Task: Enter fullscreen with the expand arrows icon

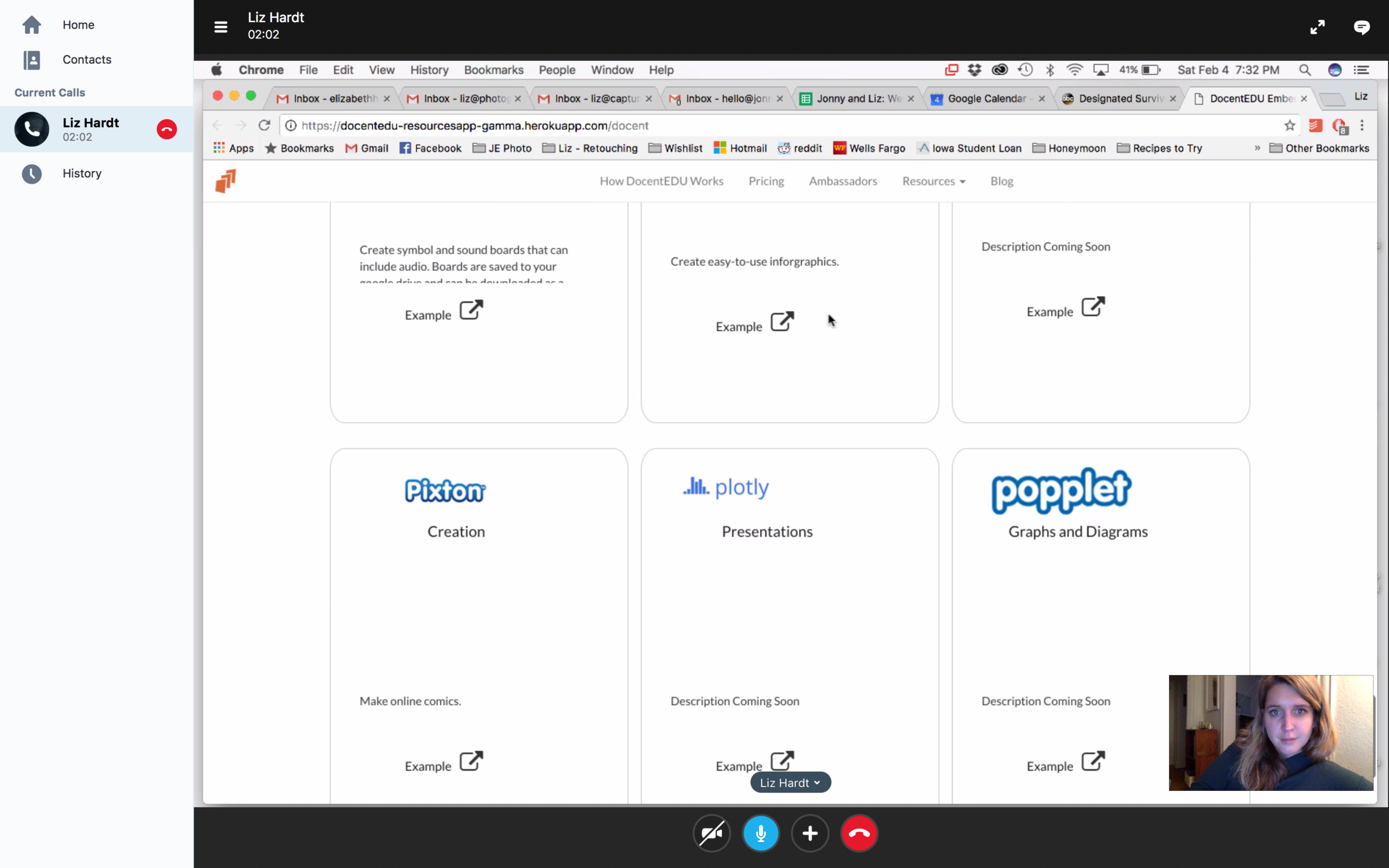Action: 1317,27
